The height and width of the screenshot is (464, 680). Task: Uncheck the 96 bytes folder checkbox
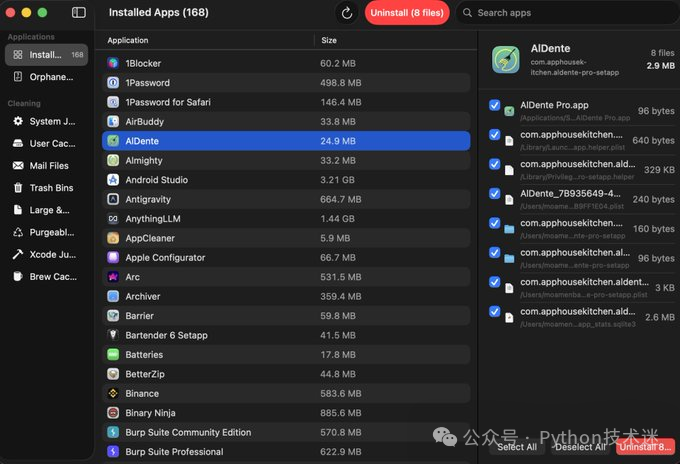click(x=494, y=252)
